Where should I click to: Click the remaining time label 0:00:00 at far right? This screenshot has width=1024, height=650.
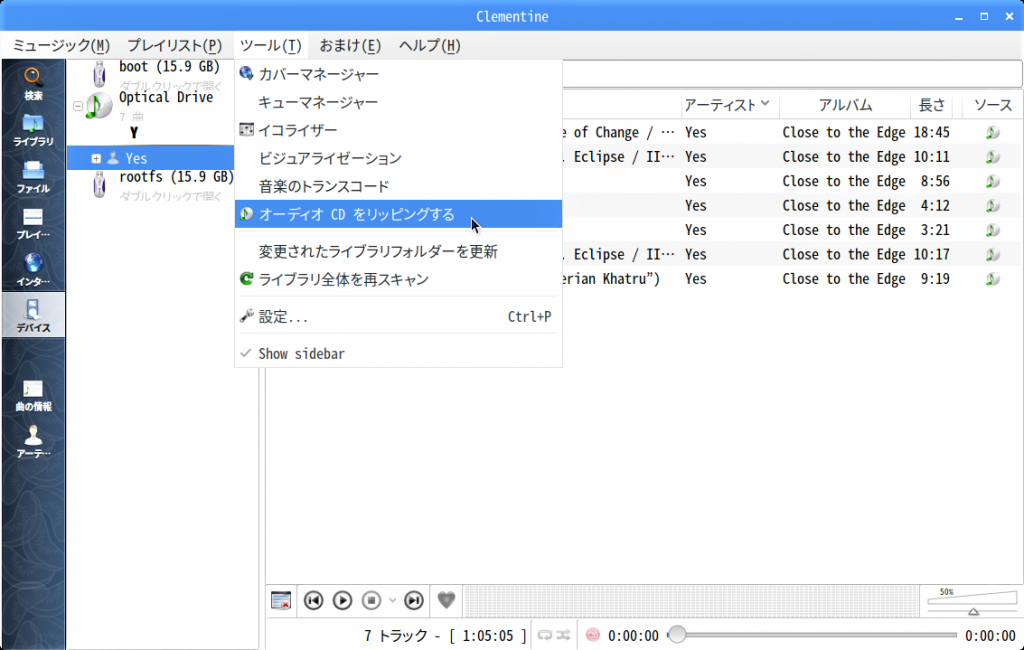click(x=990, y=636)
